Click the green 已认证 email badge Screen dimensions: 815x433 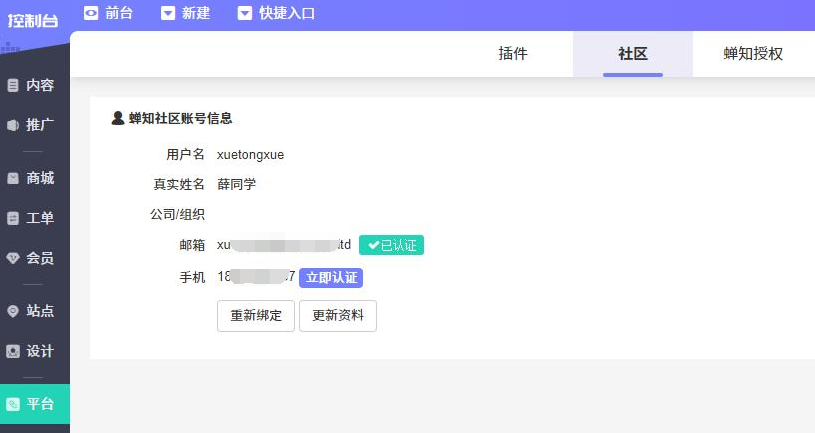click(x=391, y=245)
